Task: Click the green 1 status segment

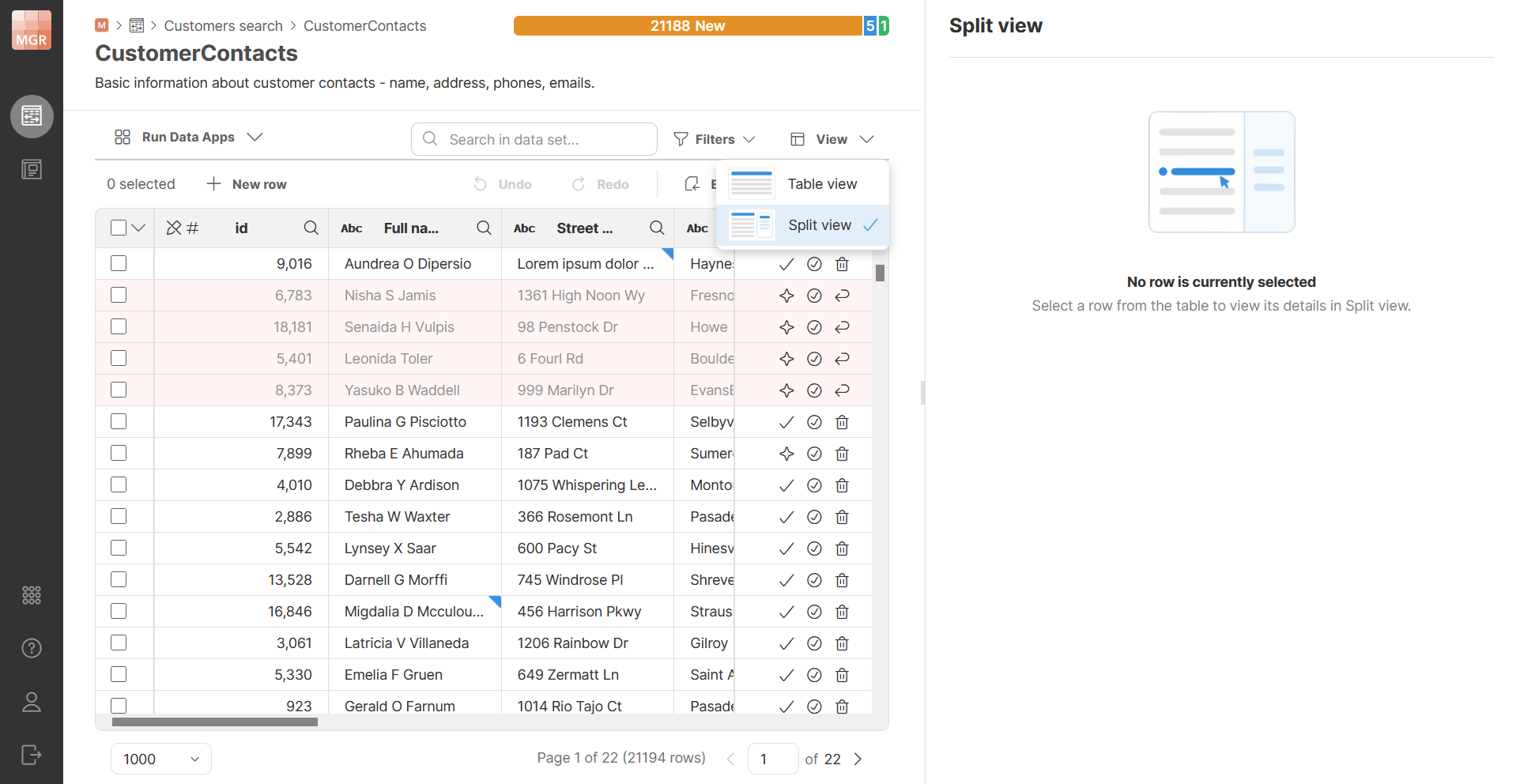Action: click(884, 25)
